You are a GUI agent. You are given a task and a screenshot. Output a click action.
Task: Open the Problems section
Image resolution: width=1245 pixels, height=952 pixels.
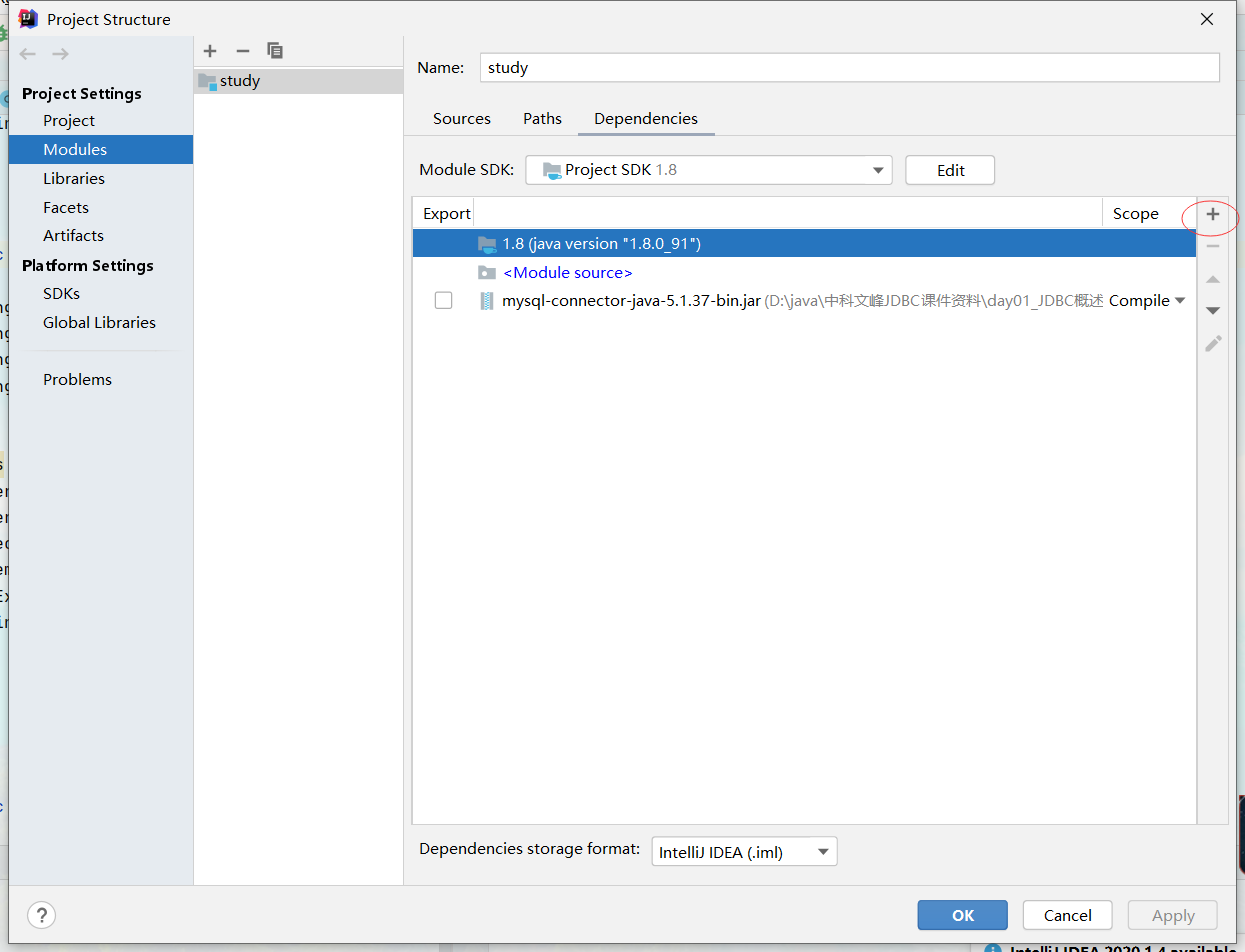(77, 380)
